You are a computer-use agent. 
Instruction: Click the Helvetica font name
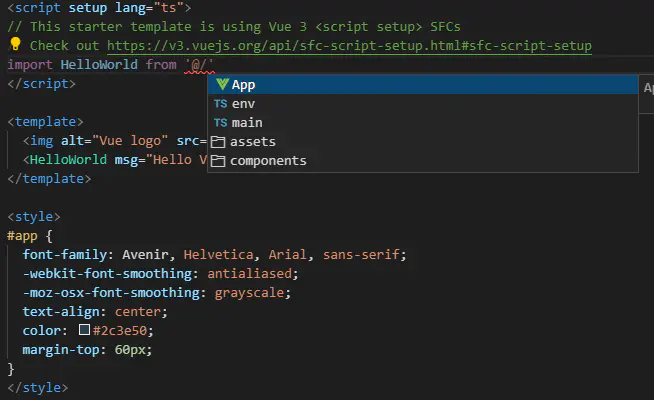[x=218, y=254]
